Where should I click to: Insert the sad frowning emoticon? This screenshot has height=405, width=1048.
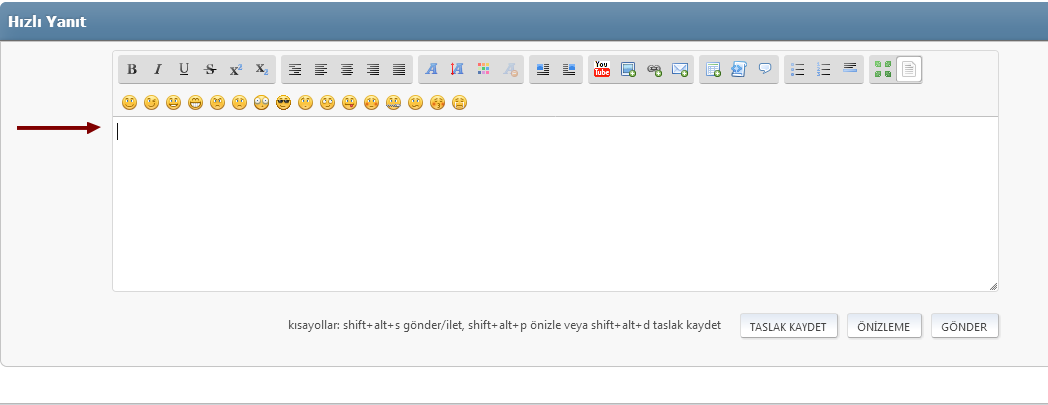coord(239,103)
